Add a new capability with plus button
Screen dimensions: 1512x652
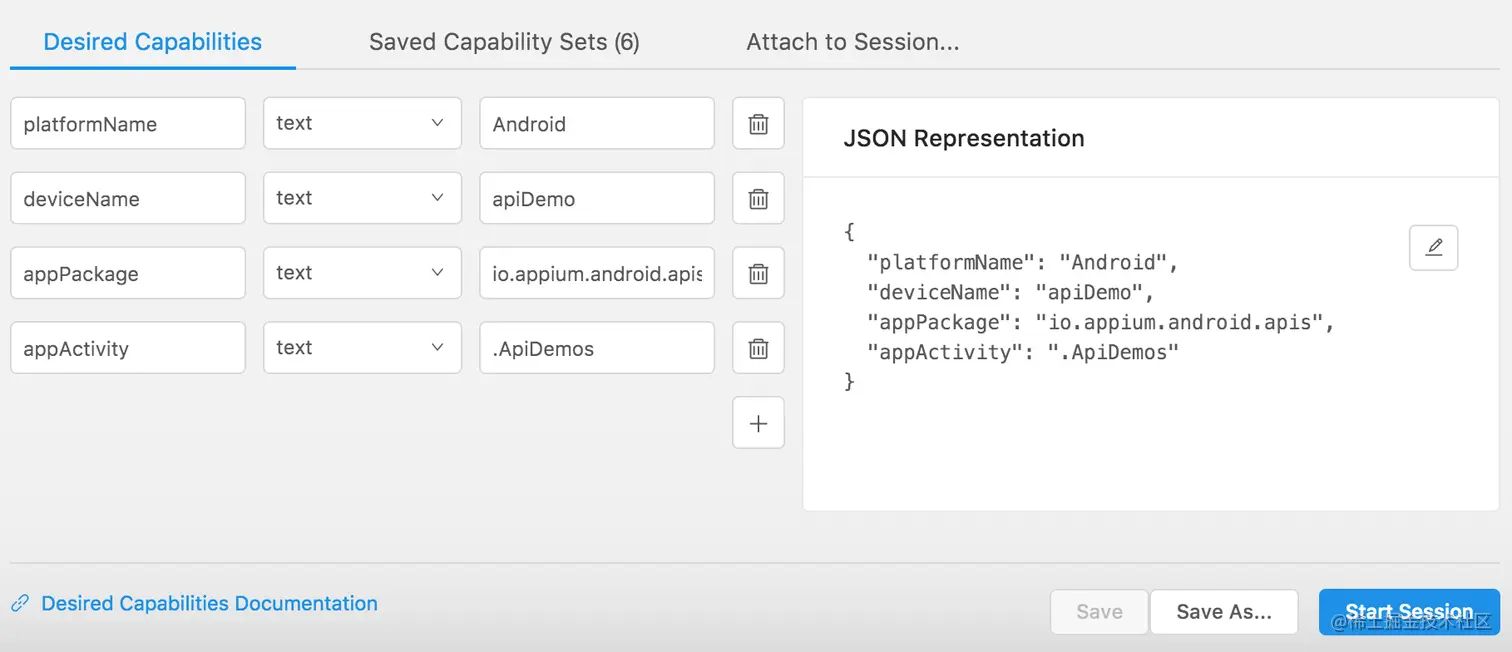click(758, 423)
